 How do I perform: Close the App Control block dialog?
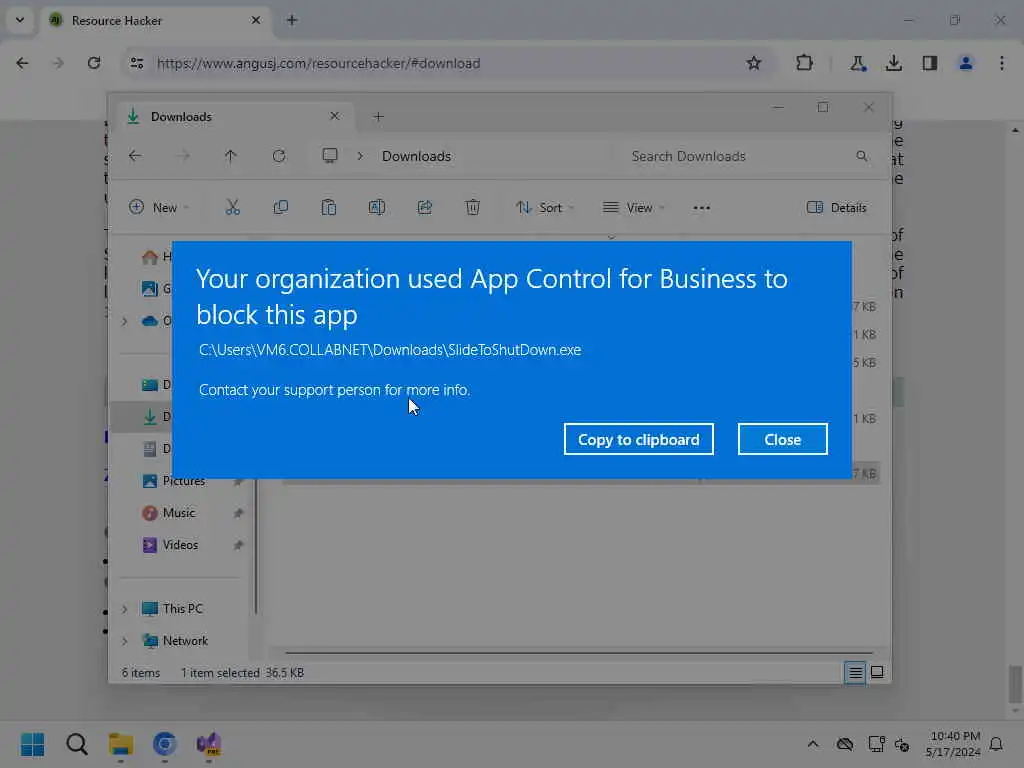tap(782, 440)
